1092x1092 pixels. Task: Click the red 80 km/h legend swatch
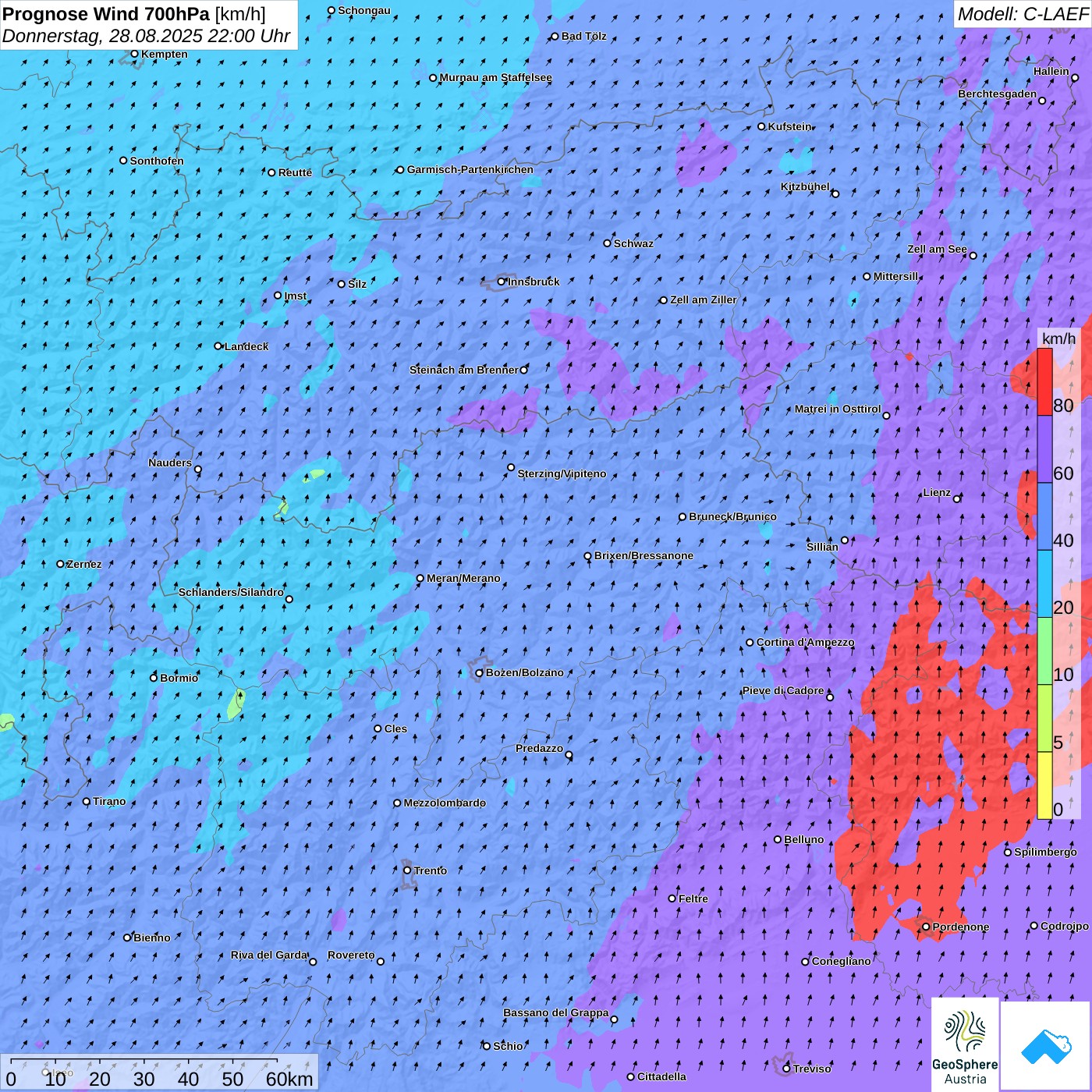point(1045,381)
